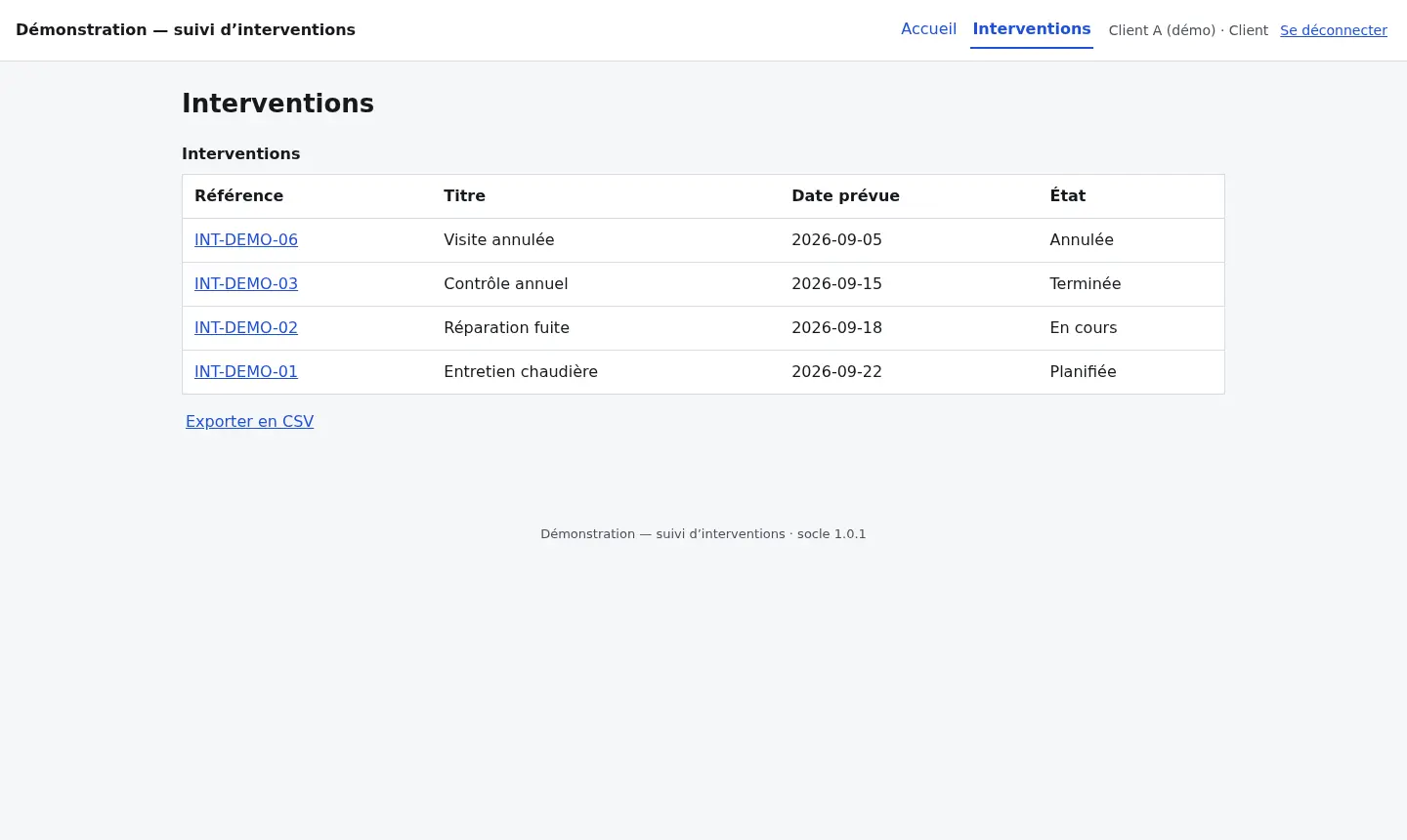Open intervention INT-DEMO-01
The width and height of the screenshot is (1407, 840).
(x=246, y=372)
